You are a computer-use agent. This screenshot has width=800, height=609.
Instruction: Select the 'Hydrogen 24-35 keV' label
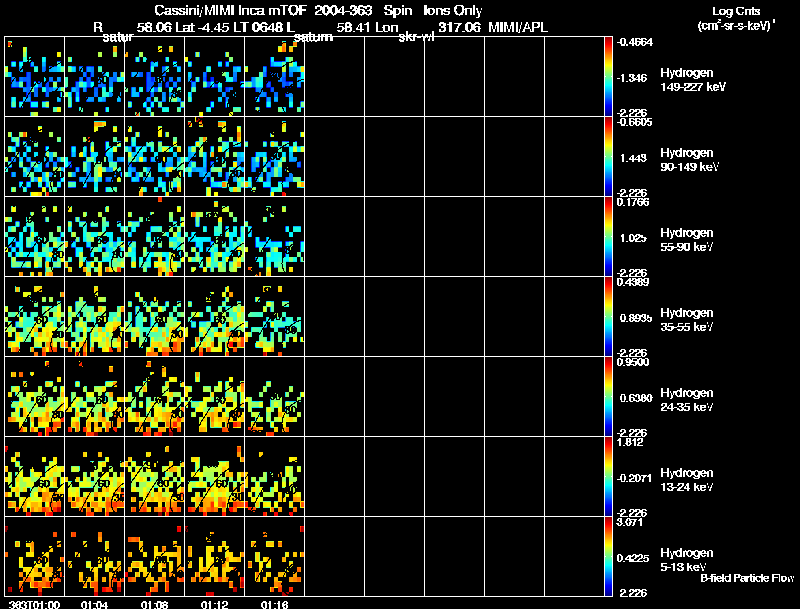pyautogui.click(x=687, y=400)
